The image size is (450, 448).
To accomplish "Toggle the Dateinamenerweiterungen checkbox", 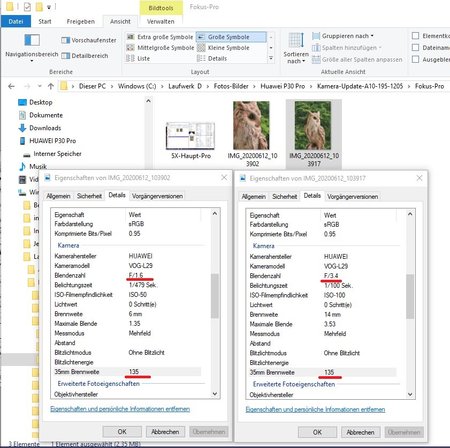I will click(x=415, y=48).
